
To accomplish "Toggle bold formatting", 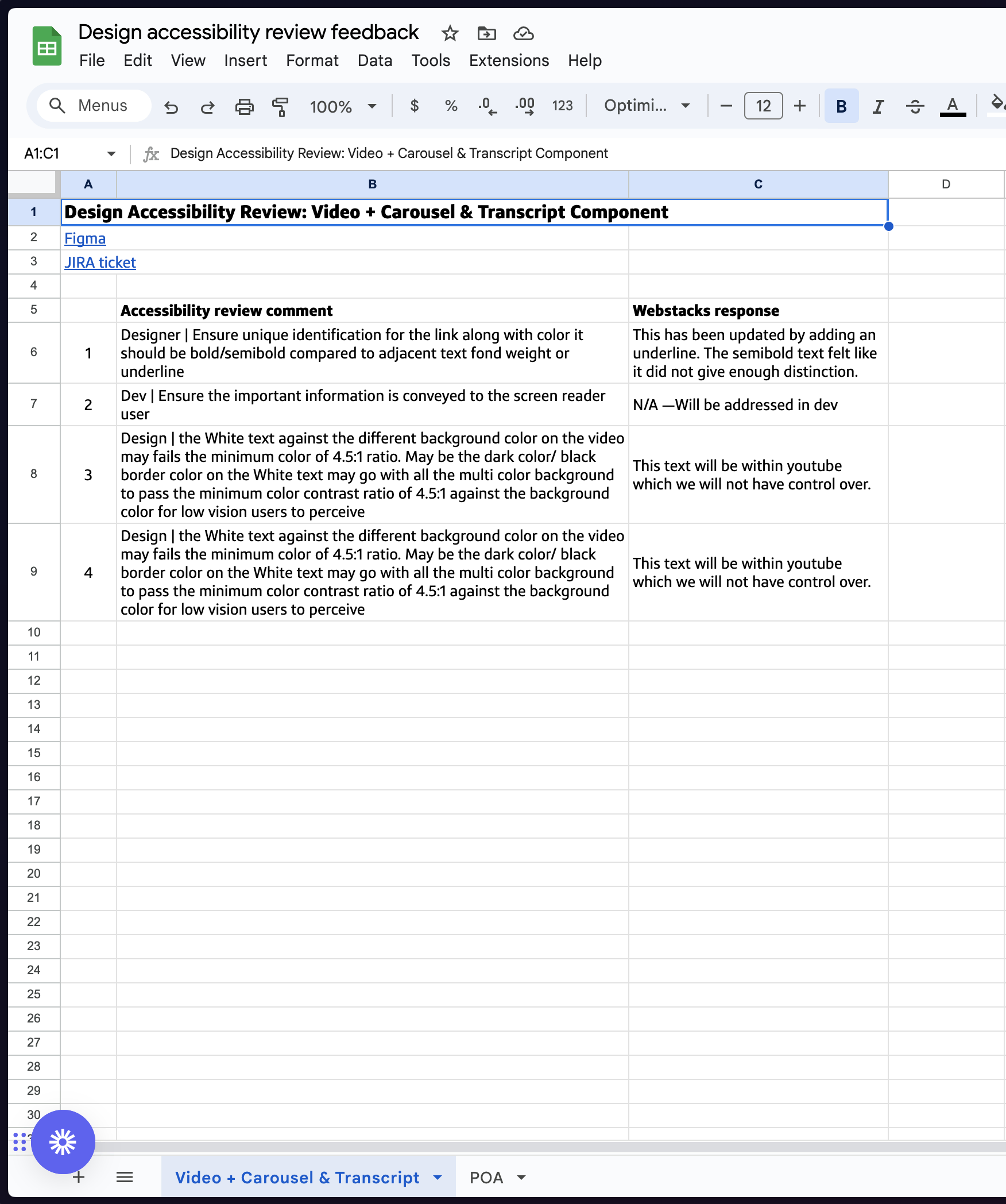I will pyautogui.click(x=841, y=106).
